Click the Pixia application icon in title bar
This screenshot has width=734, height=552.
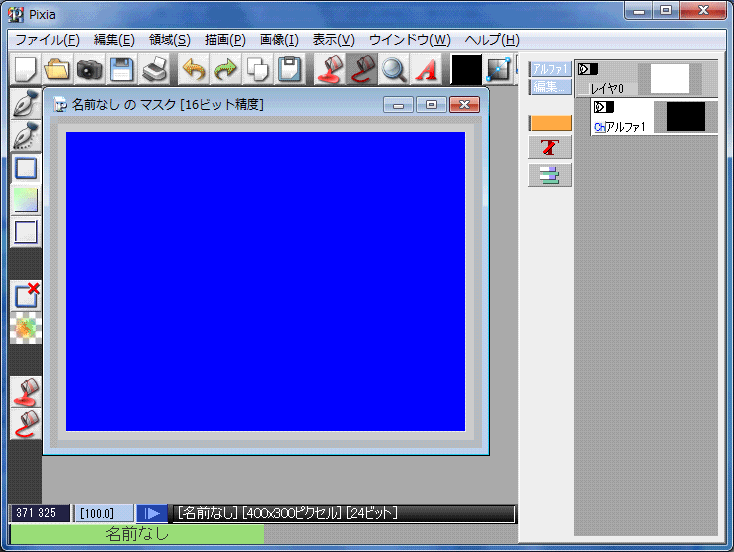click(x=15, y=15)
